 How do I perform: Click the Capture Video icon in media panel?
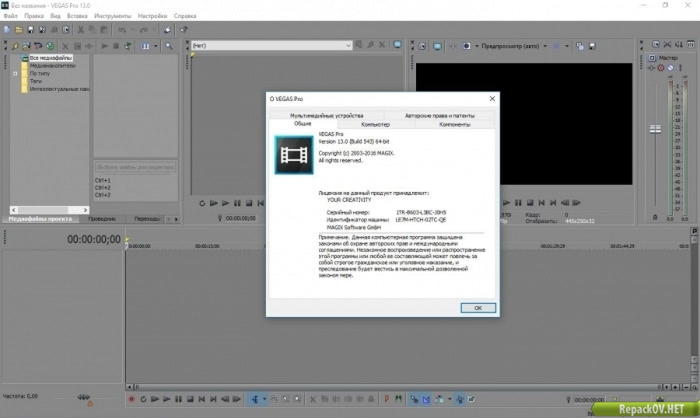(26, 46)
